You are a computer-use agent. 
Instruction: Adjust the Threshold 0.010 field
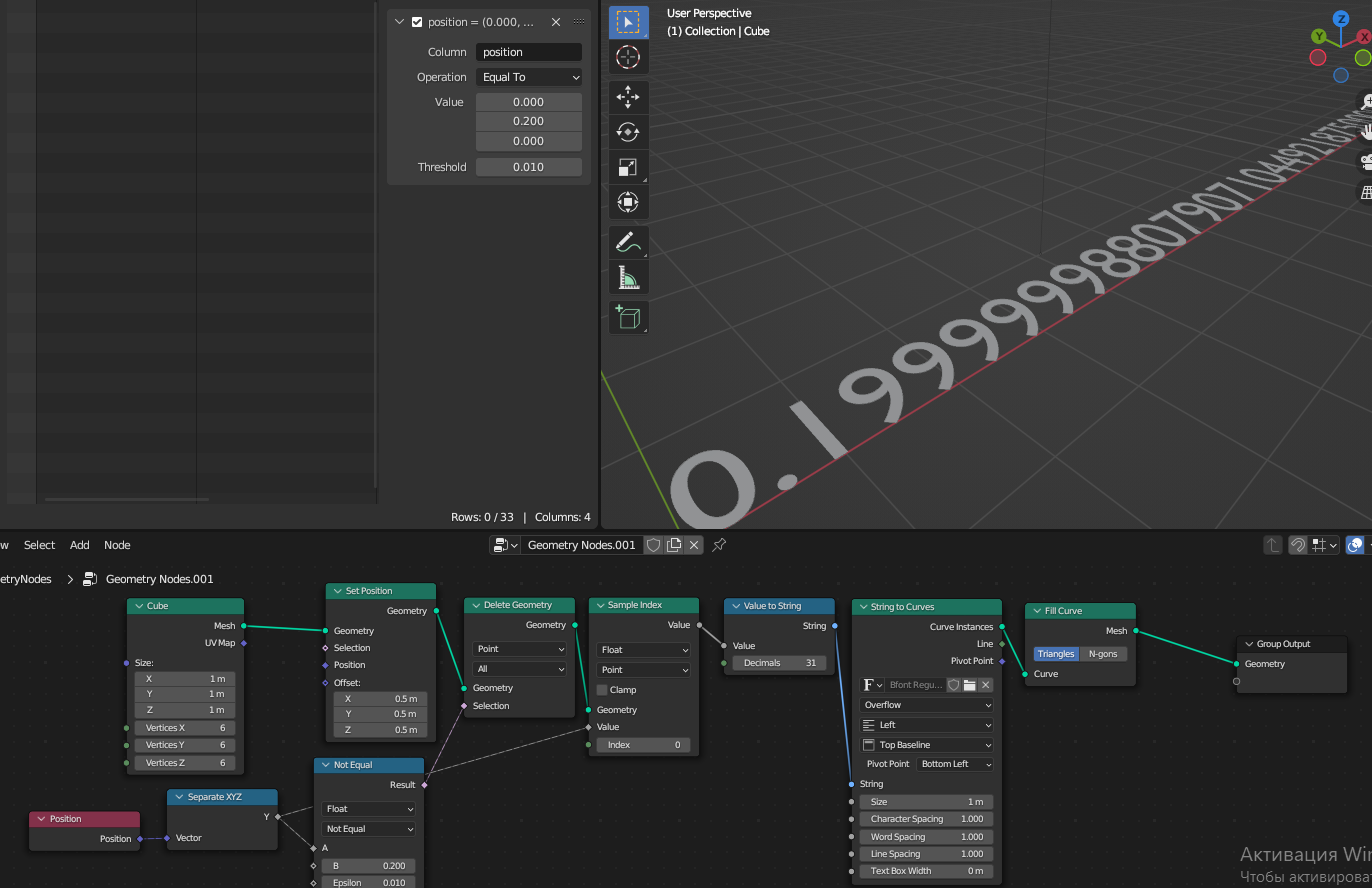[529, 167]
